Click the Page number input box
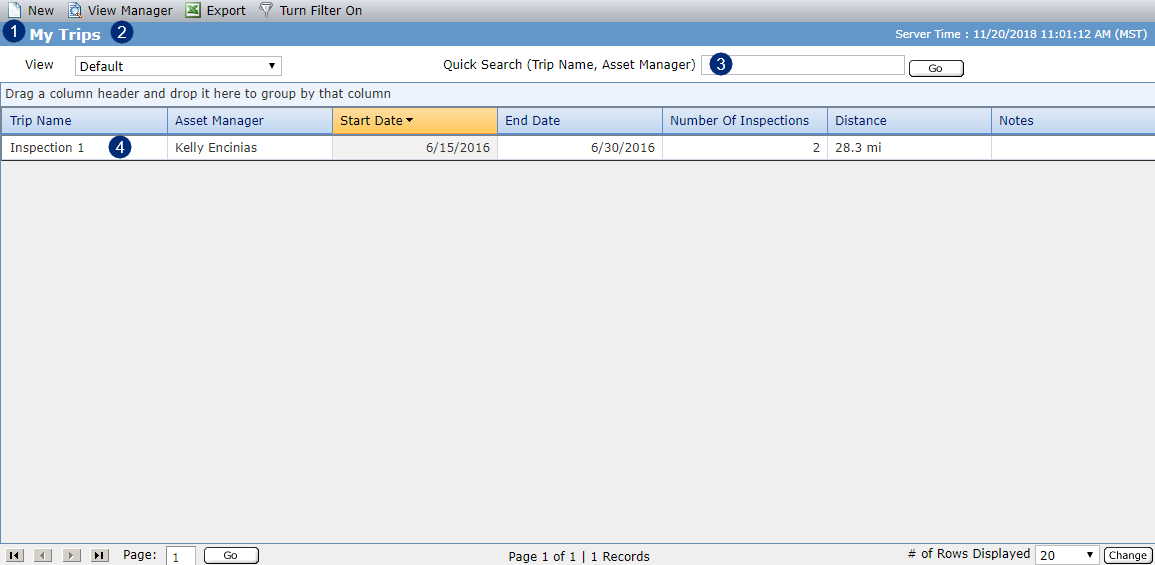 181,556
